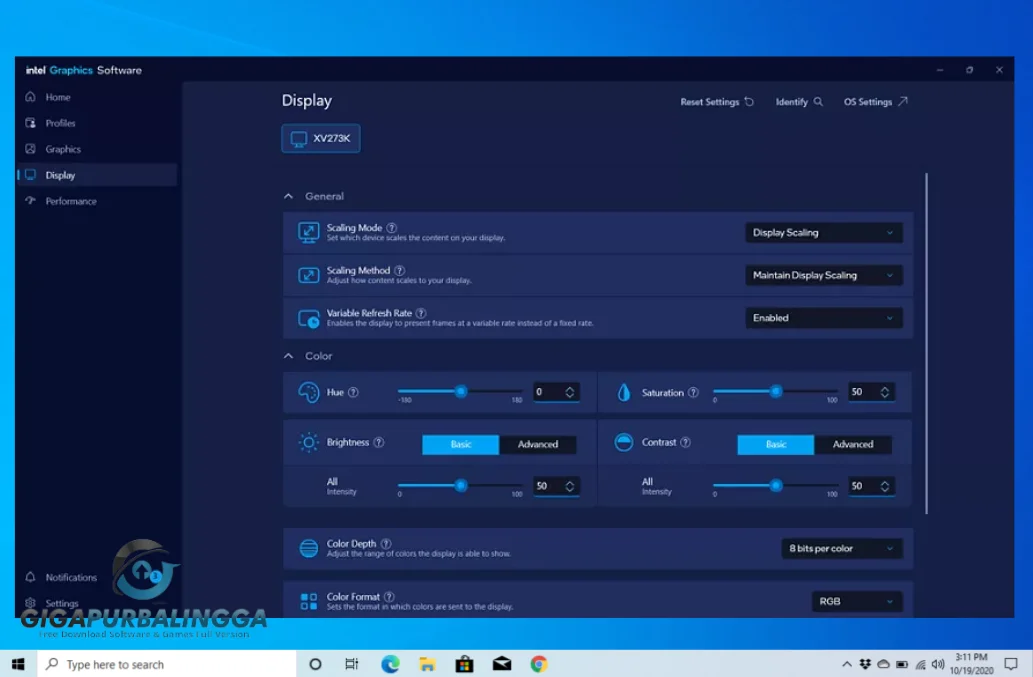Click the Display page vertical scrollbar
Image resolution: width=1033 pixels, height=677 pixels.
(926, 343)
